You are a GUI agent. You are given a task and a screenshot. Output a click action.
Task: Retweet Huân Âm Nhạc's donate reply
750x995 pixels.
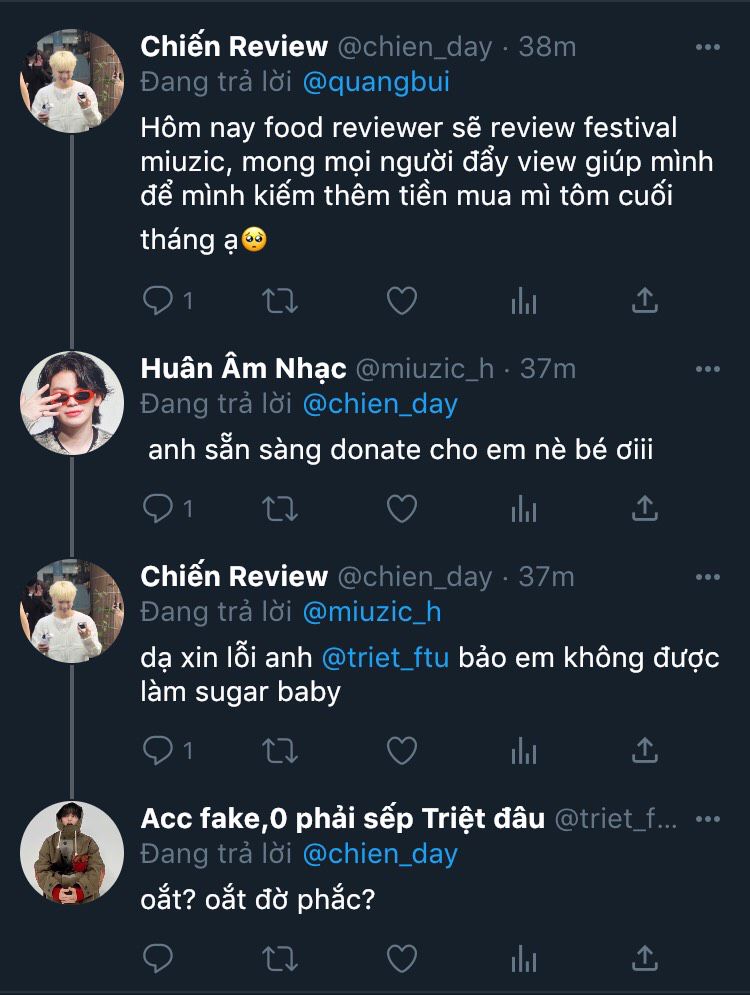280,509
